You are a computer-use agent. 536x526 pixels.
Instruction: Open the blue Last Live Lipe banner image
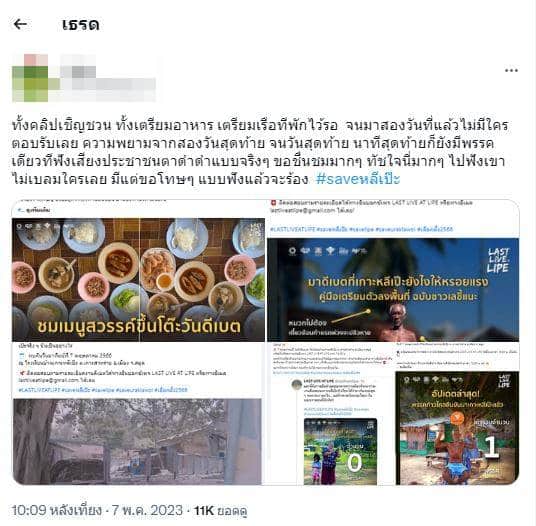[393, 289]
